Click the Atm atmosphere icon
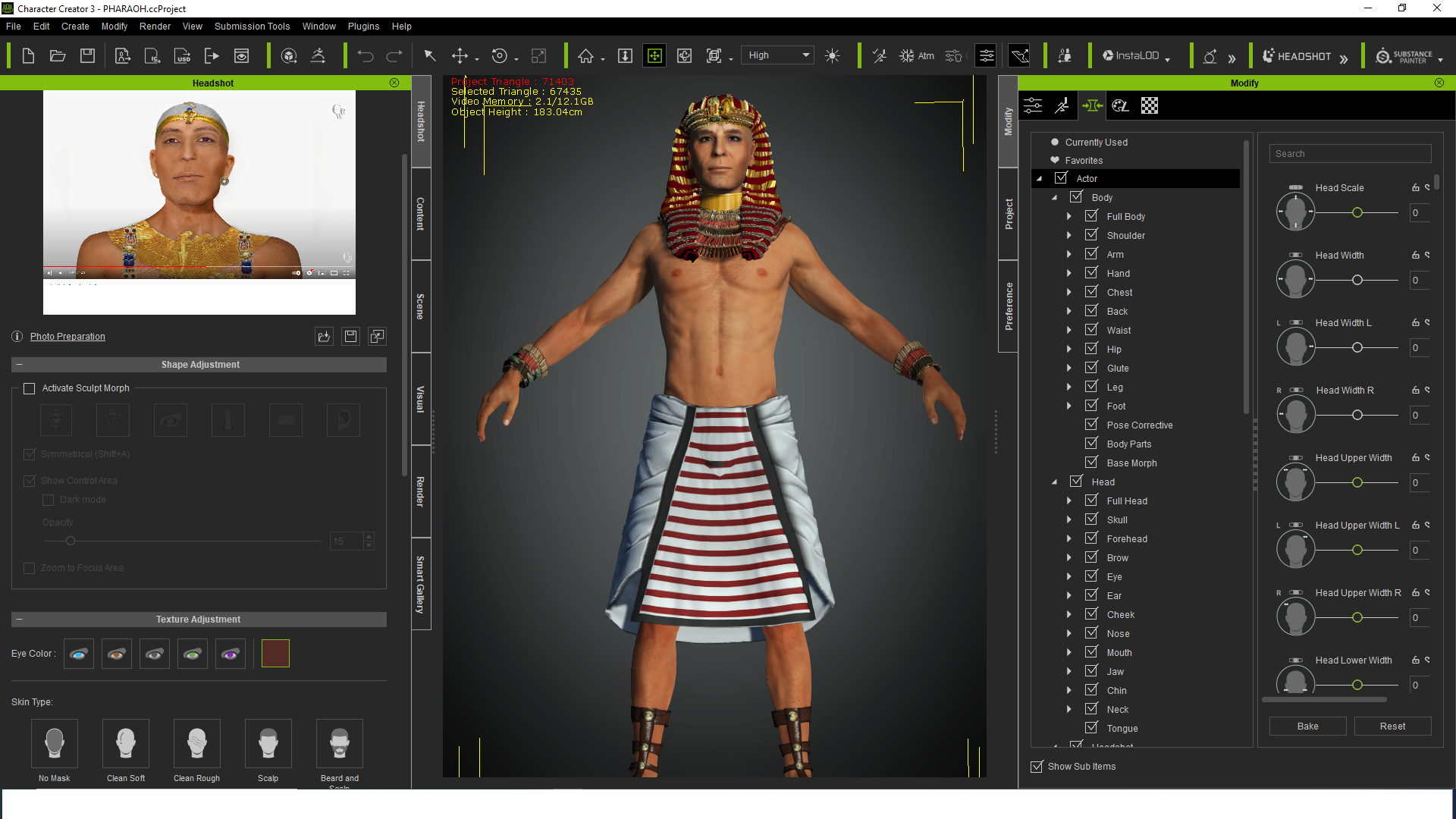The width and height of the screenshot is (1456, 819). pyautogui.click(x=917, y=56)
